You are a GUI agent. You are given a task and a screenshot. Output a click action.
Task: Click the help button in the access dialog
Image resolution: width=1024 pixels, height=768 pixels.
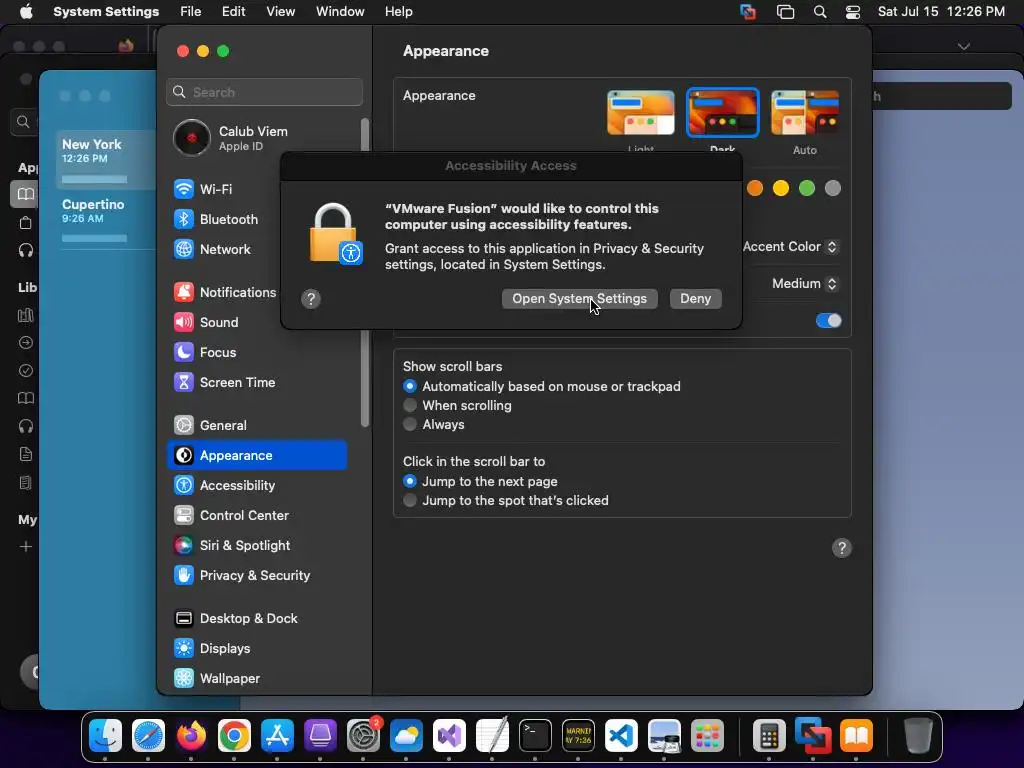(311, 299)
